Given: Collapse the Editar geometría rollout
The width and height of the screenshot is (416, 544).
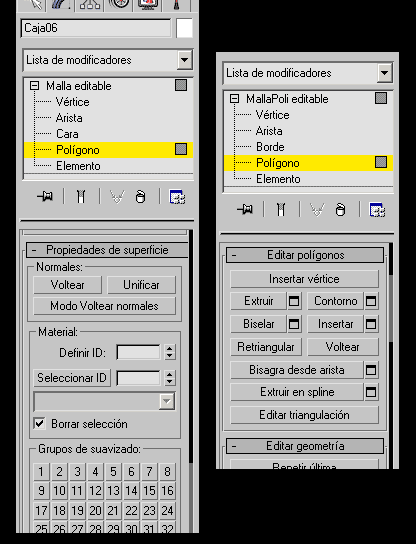Looking at the screenshot, I should [305, 446].
